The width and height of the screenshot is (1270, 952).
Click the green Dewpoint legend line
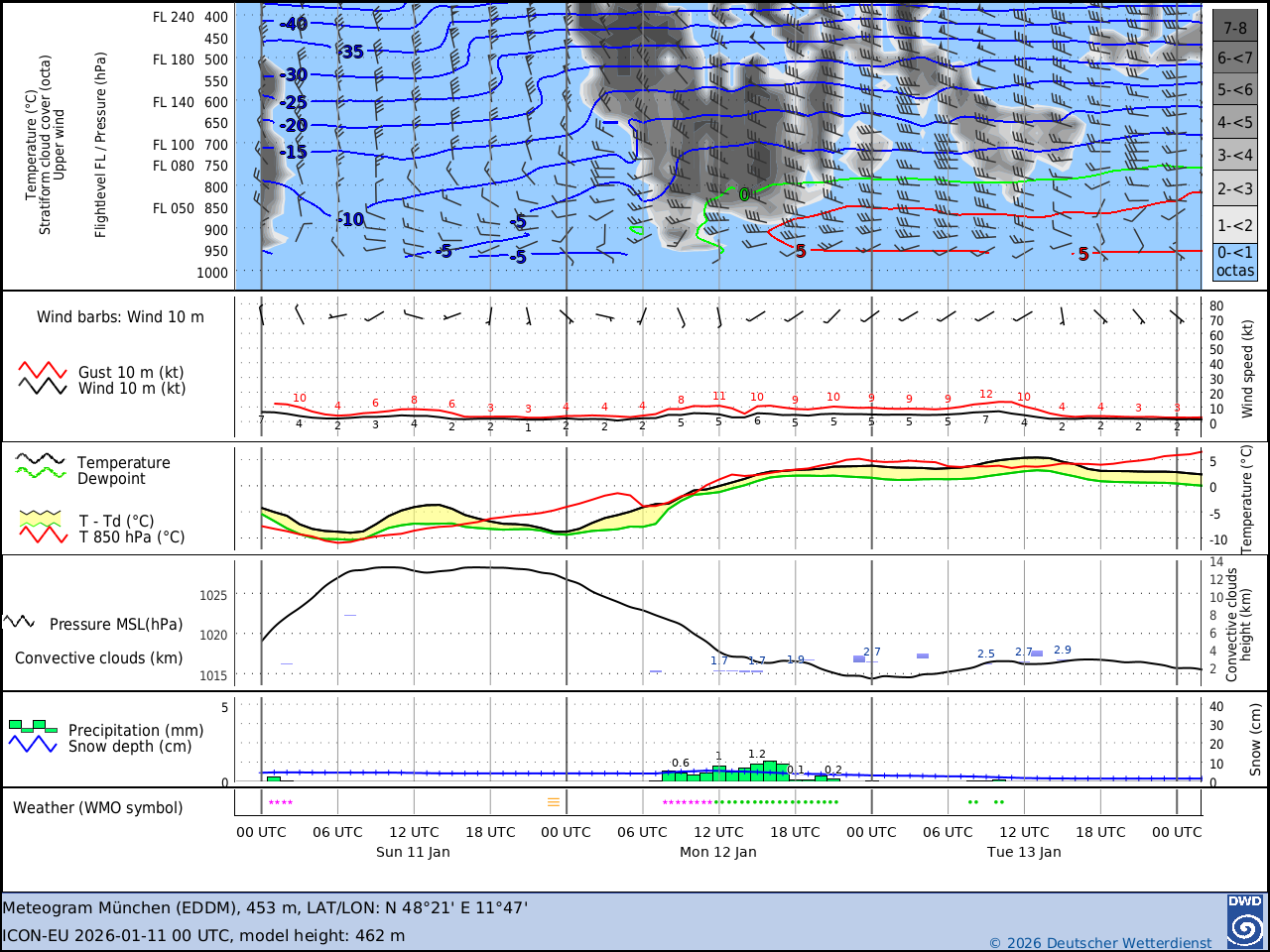pyautogui.click(x=41, y=473)
